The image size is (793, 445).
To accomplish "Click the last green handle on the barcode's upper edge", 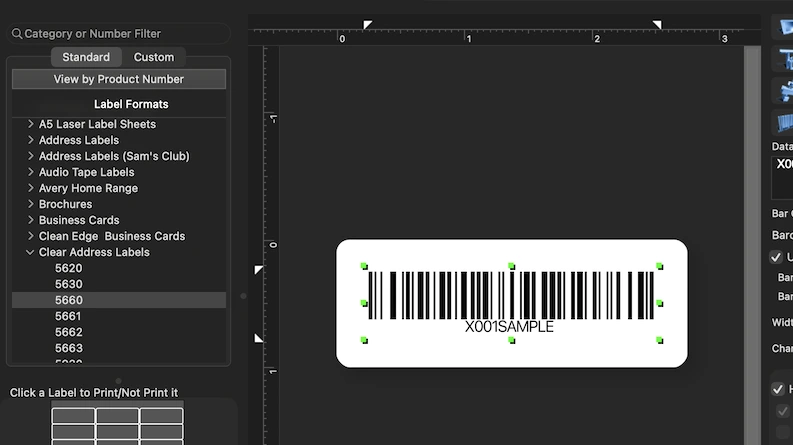I will [659, 266].
